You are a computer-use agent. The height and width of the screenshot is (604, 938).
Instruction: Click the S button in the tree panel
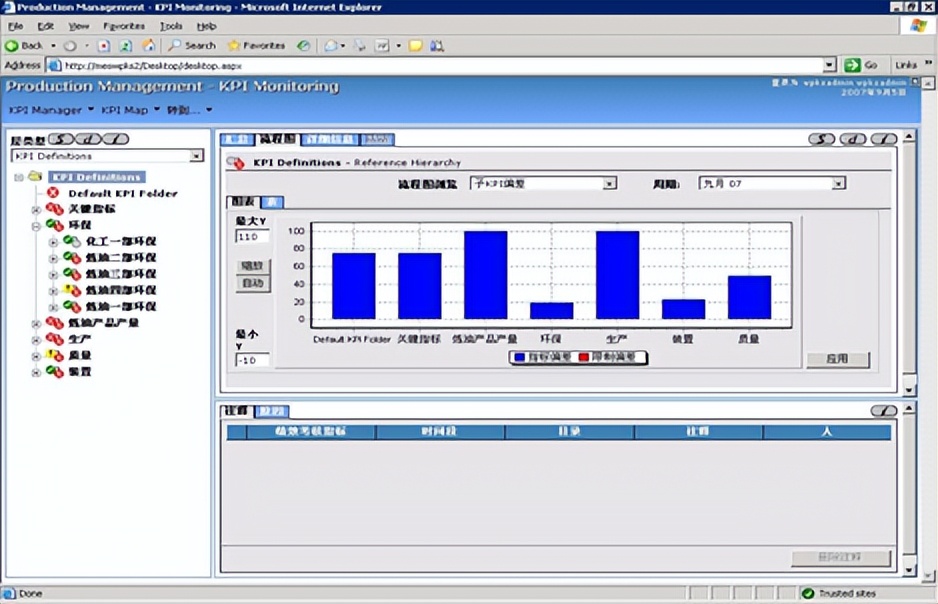[60, 139]
